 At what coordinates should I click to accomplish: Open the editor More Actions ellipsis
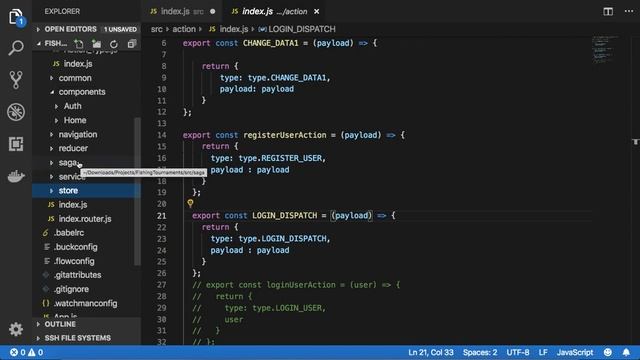(x=629, y=11)
